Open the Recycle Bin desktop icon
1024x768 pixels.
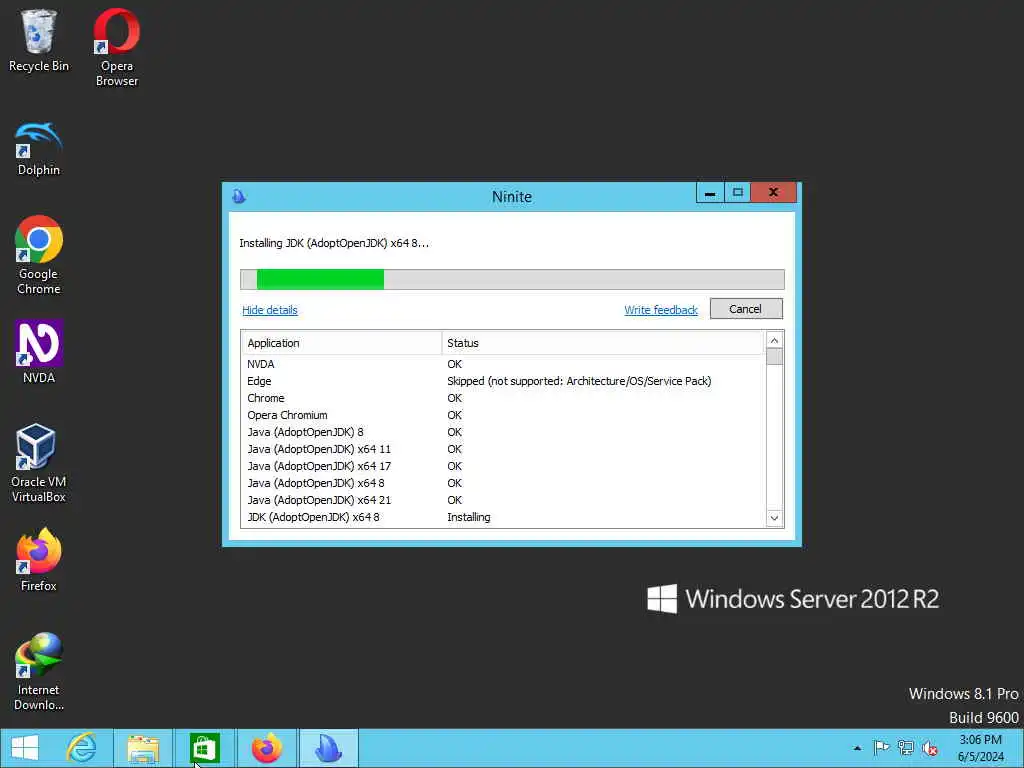[39, 40]
